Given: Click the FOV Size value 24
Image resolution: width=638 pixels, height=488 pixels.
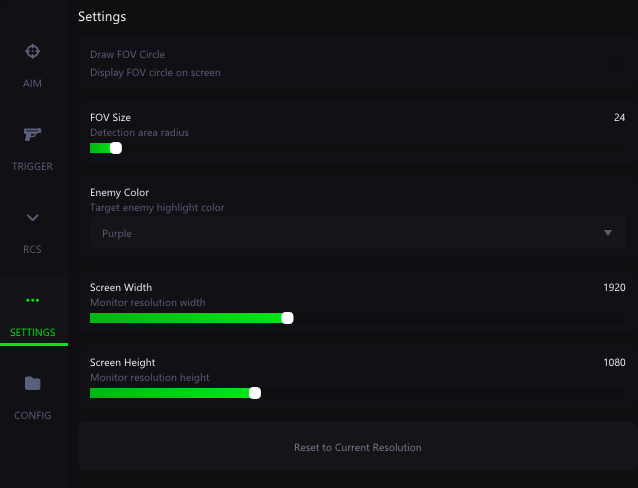Looking at the screenshot, I should (x=619, y=118).
